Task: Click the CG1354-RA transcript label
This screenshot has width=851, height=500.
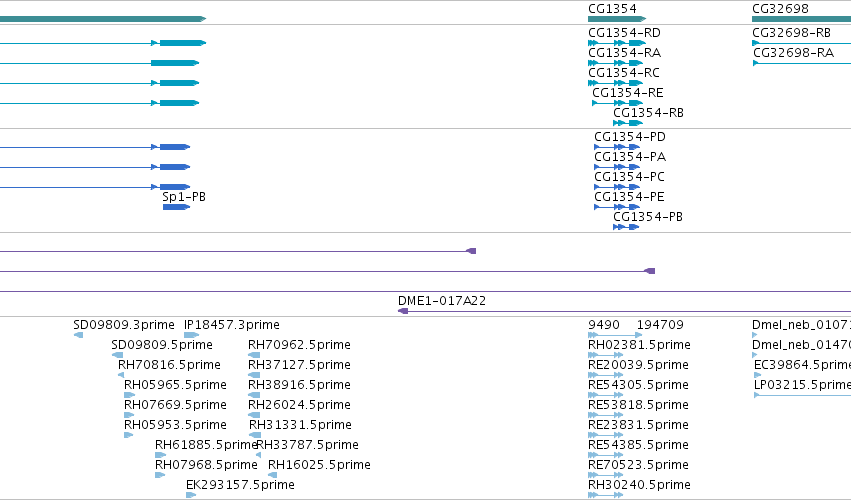Action: pyautogui.click(x=624, y=53)
